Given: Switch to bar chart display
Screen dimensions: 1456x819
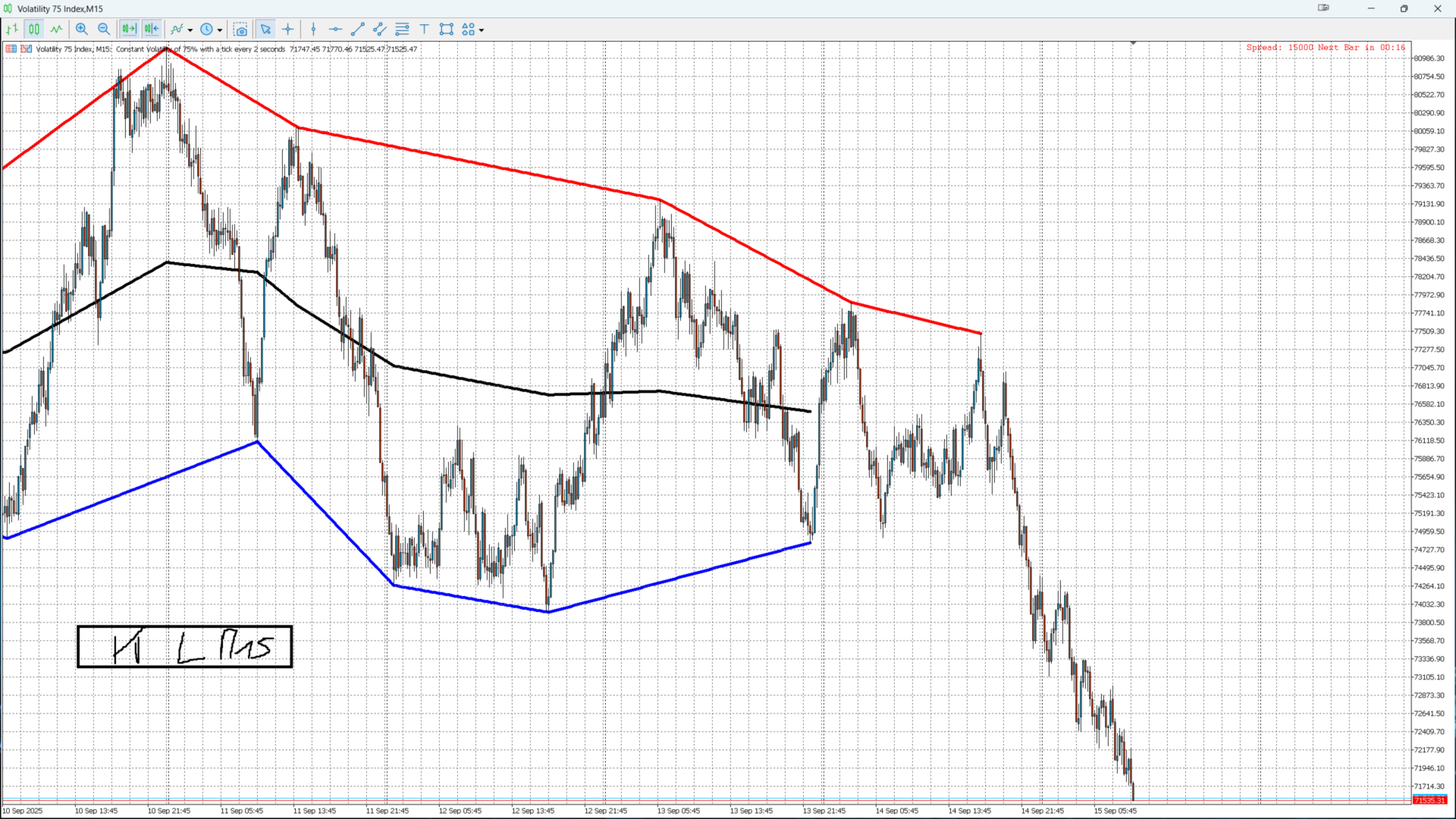Looking at the screenshot, I should [x=12, y=30].
